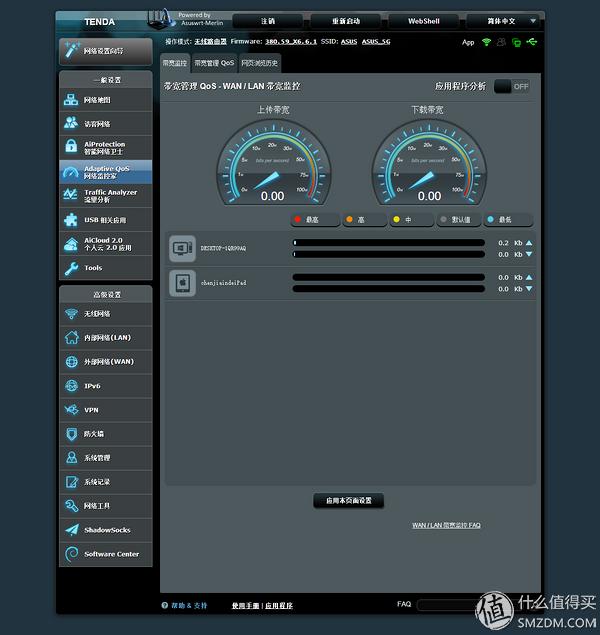Viewport: 600px width, 635px height.
Task: Open the language dropdown in top bar
Action: point(505,20)
